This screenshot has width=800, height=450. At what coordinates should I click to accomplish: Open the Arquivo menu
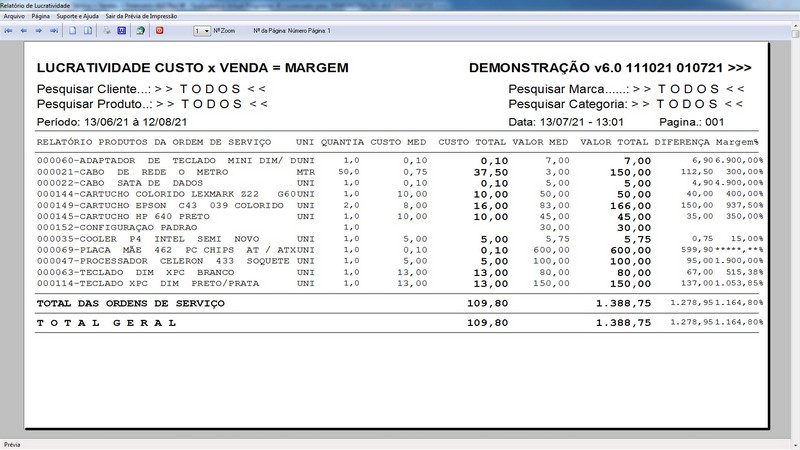pyautogui.click(x=14, y=16)
